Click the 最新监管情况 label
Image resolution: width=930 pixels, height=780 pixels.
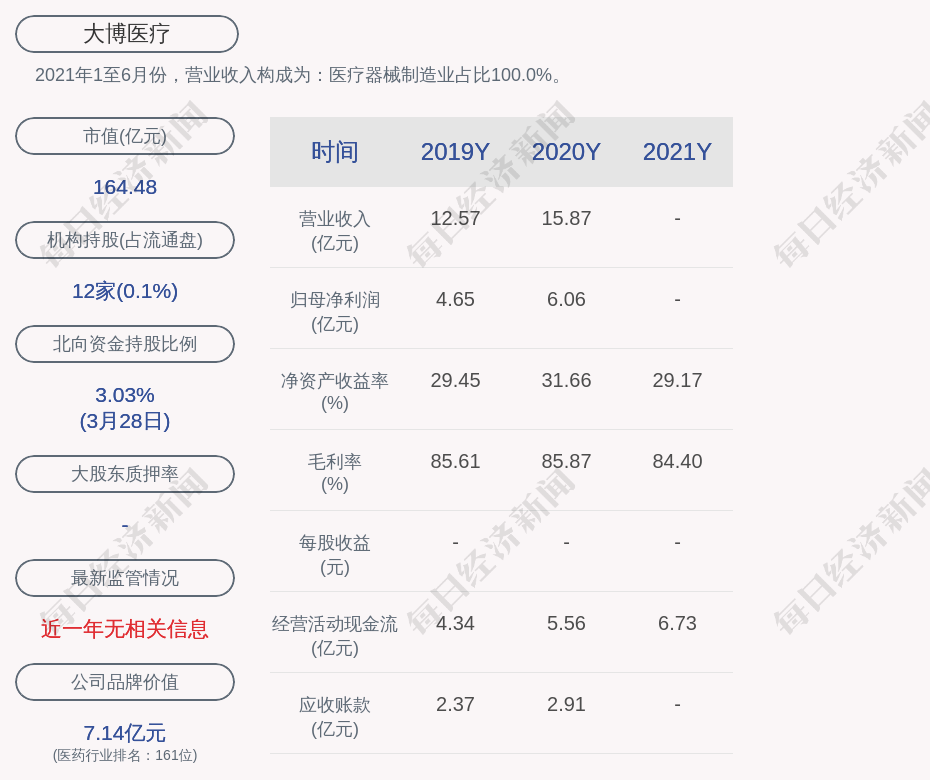[x=125, y=578]
